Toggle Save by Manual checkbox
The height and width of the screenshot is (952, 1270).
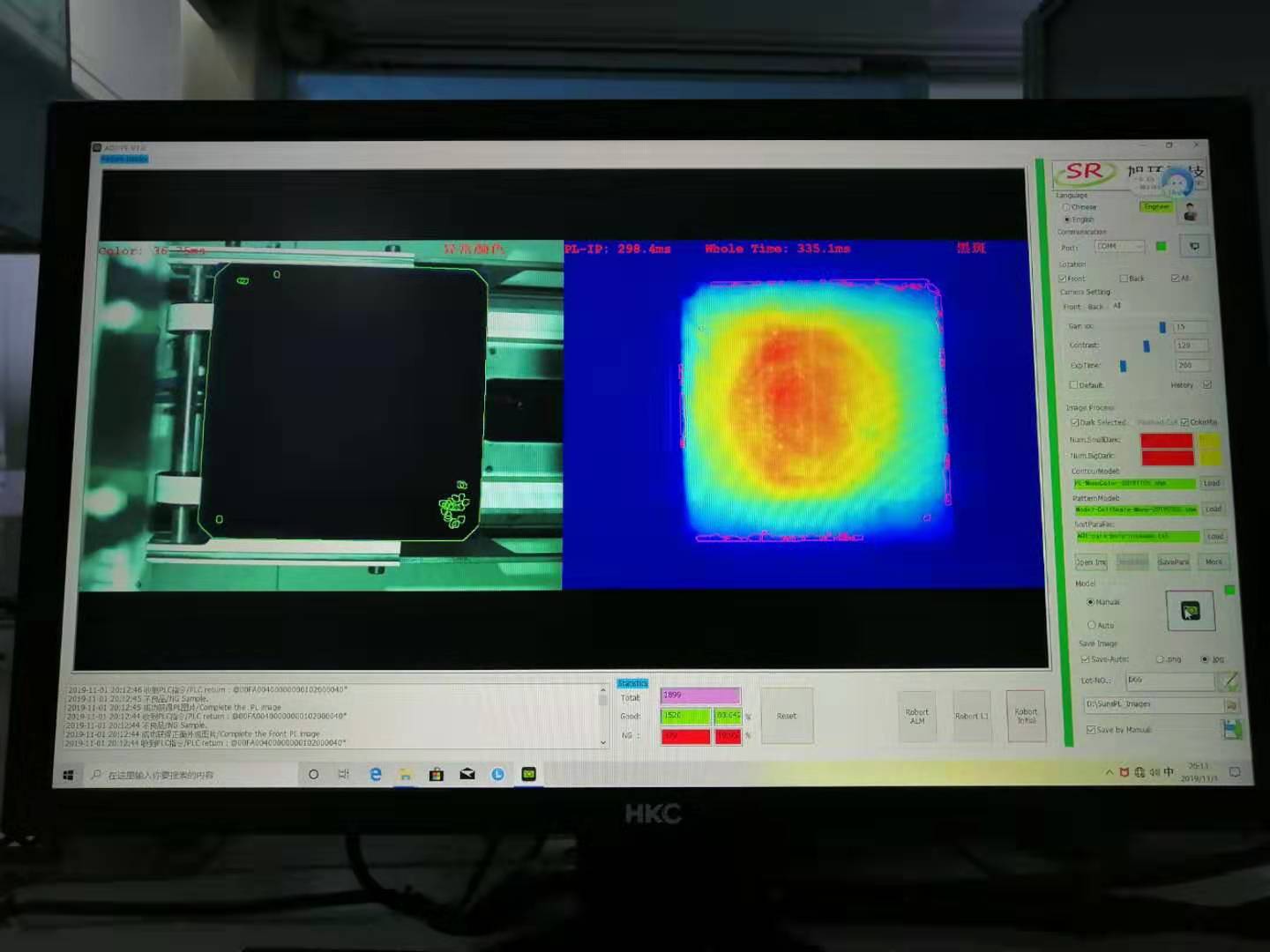pyautogui.click(x=1091, y=730)
